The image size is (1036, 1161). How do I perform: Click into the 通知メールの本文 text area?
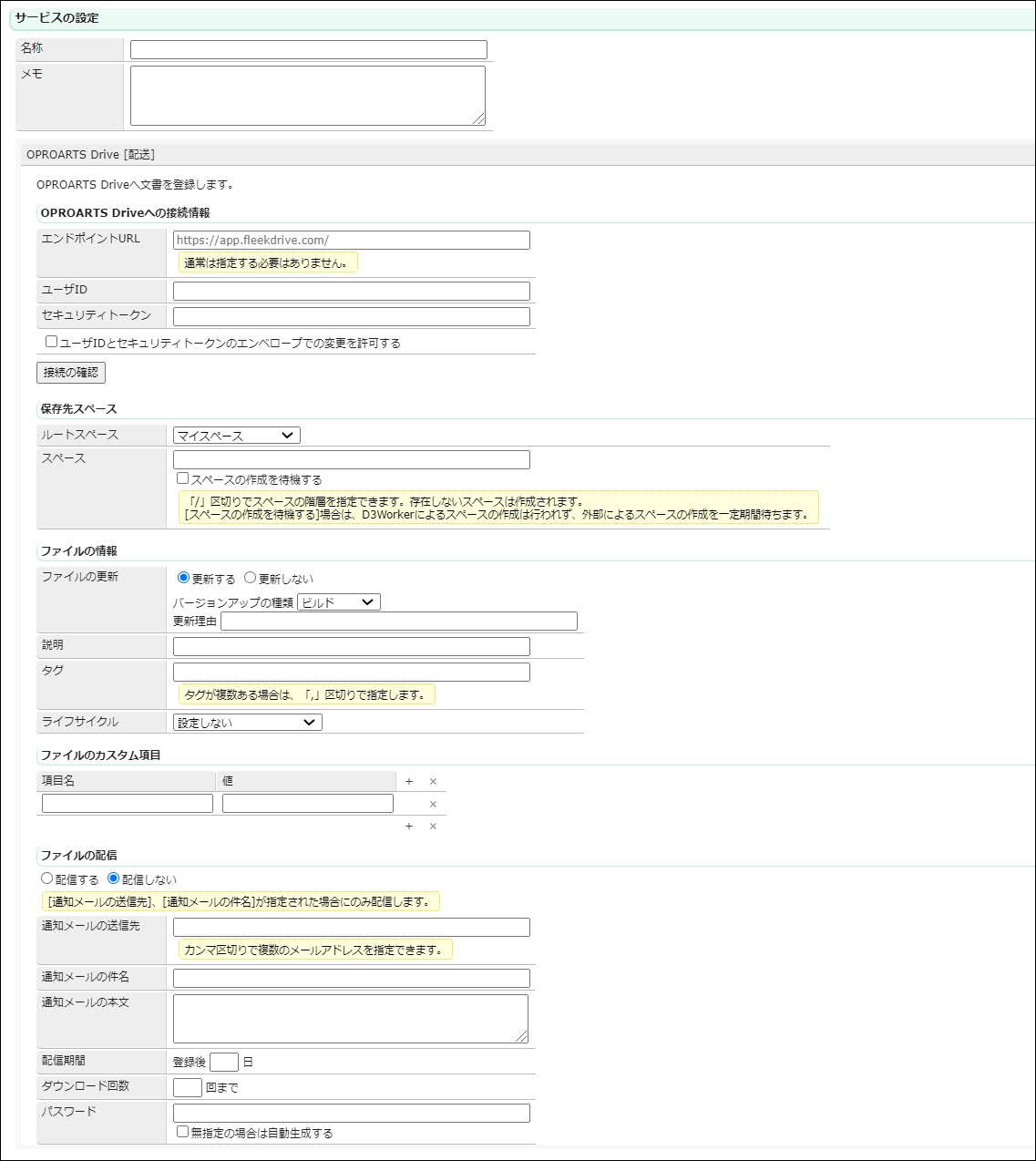350,1018
